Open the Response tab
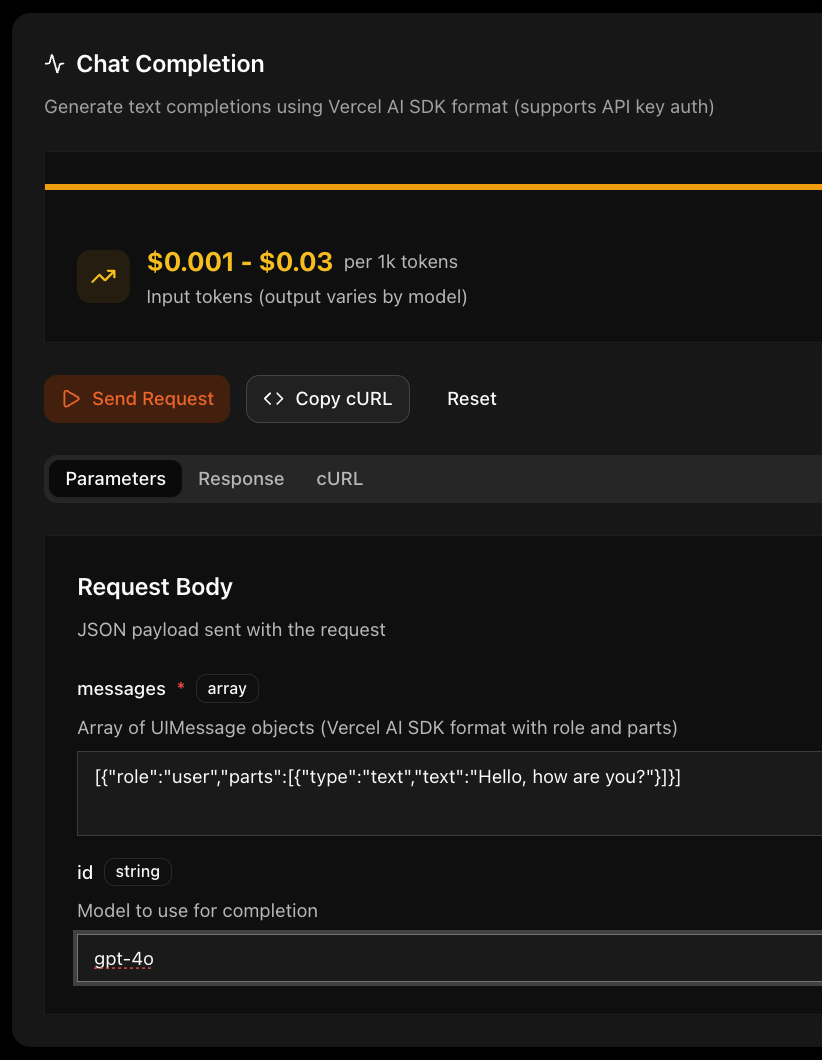 coord(241,479)
